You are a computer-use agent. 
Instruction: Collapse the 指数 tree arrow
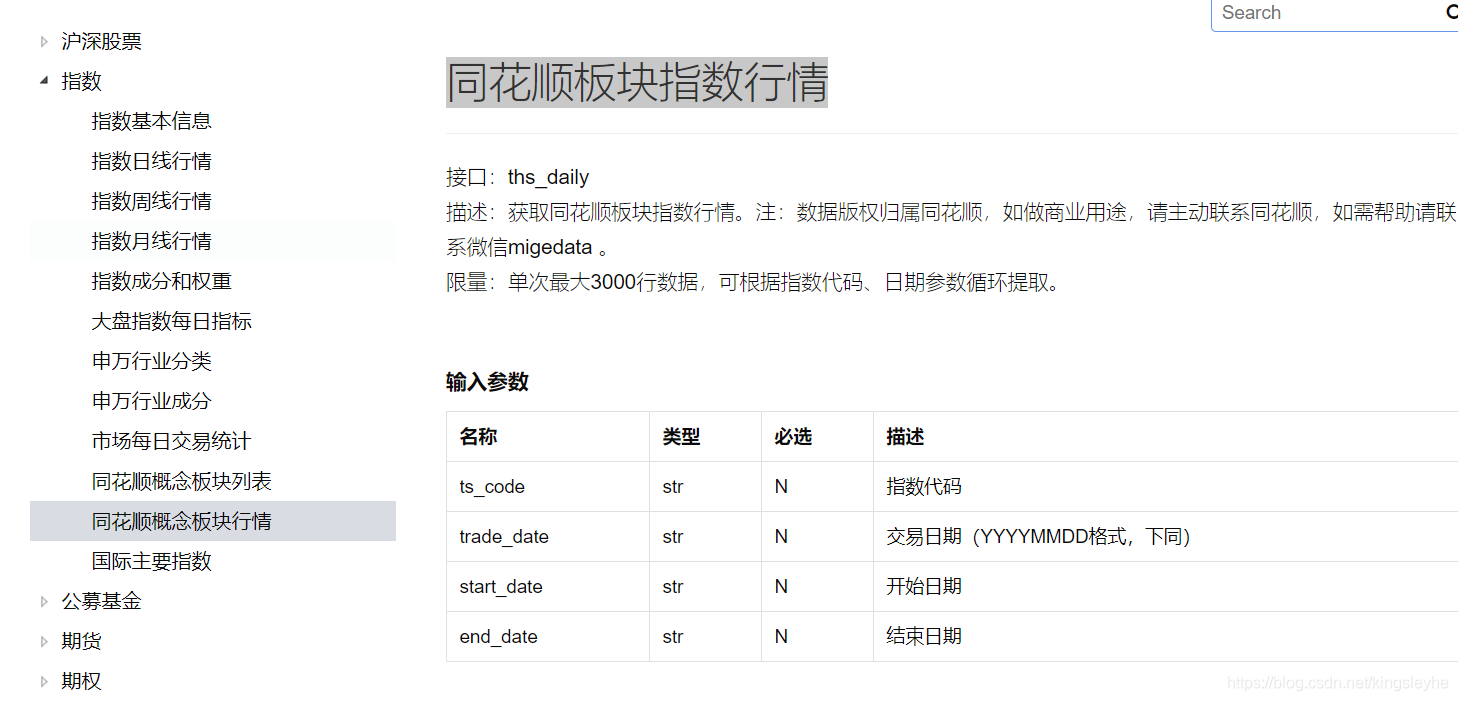coord(44,81)
